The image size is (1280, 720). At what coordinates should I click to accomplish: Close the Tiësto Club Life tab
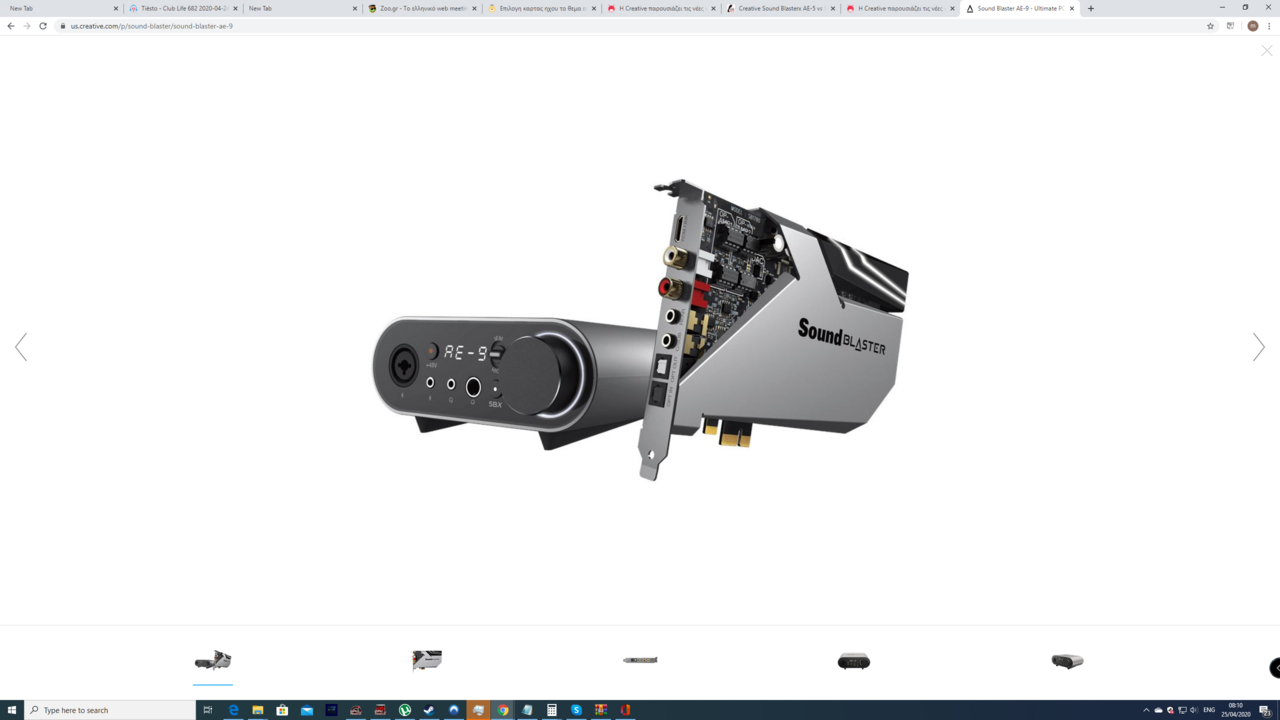pyautogui.click(x=235, y=8)
